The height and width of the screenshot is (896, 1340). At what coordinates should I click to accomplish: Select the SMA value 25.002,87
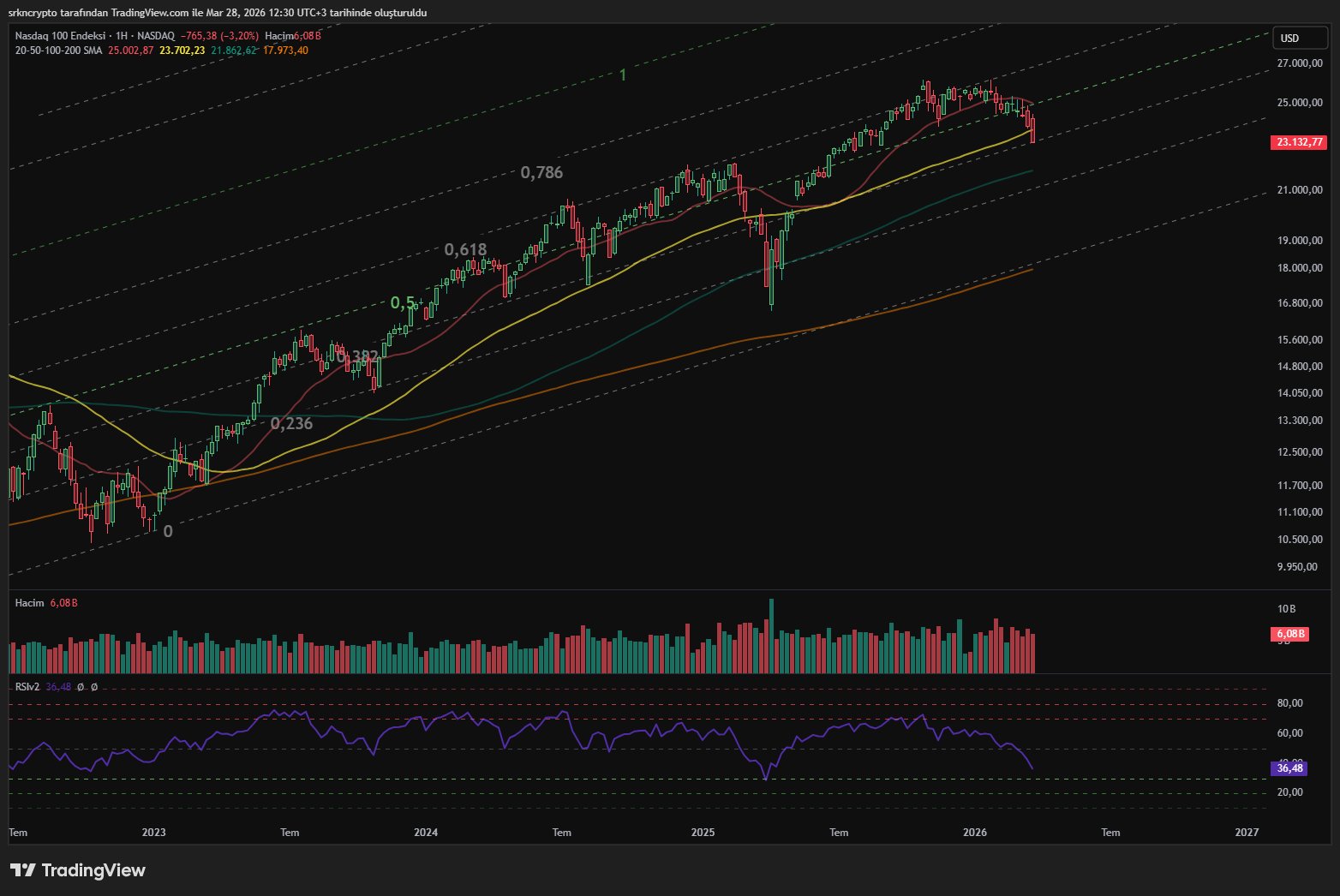[131, 51]
